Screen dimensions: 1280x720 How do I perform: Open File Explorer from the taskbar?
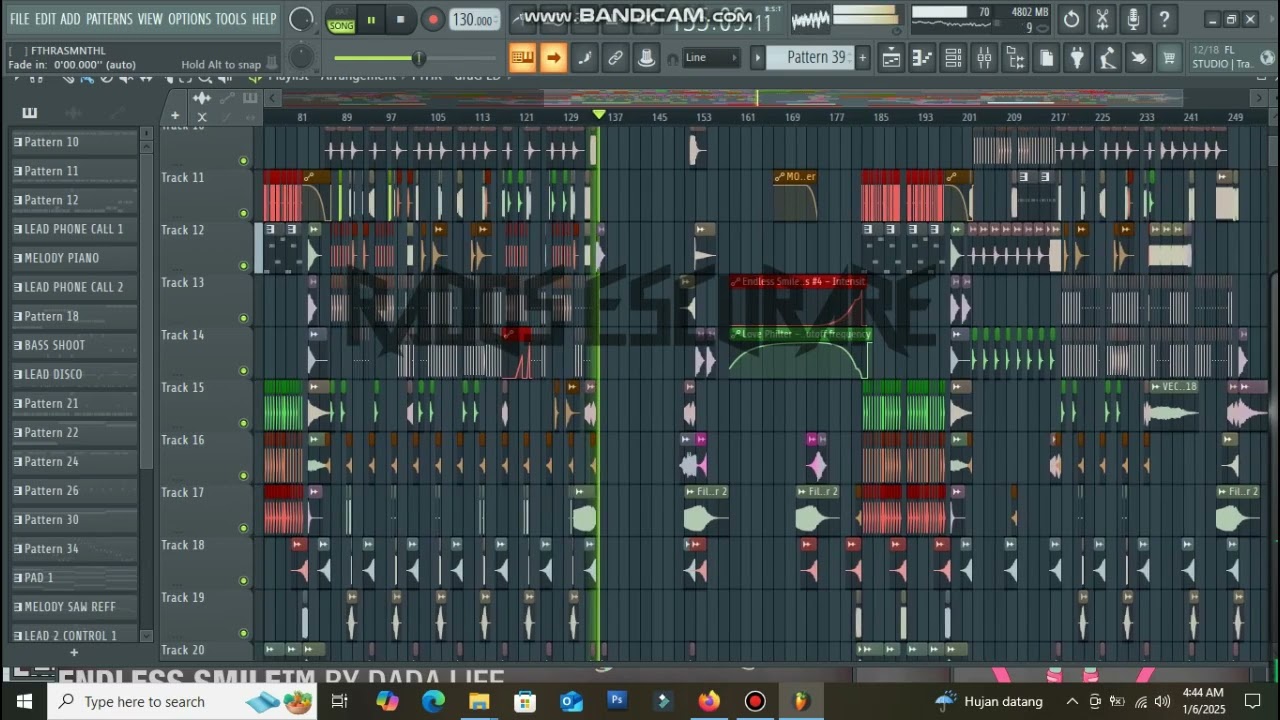coord(479,701)
